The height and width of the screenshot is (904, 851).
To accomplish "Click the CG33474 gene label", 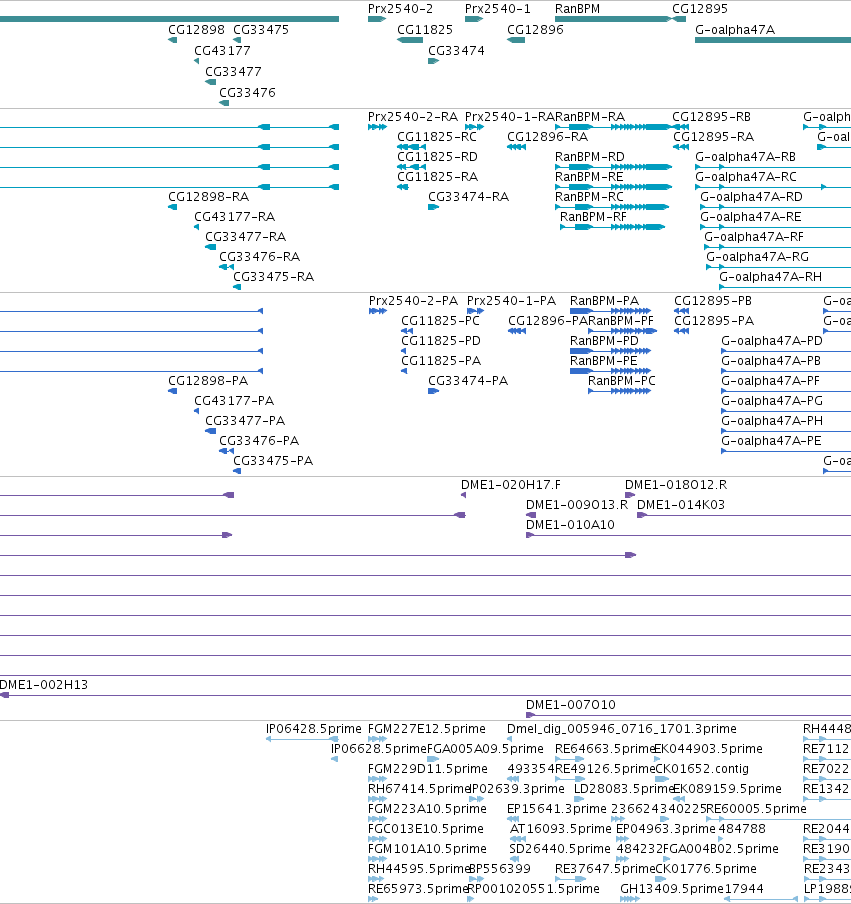I will pyautogui.click(x=456, y=51).
